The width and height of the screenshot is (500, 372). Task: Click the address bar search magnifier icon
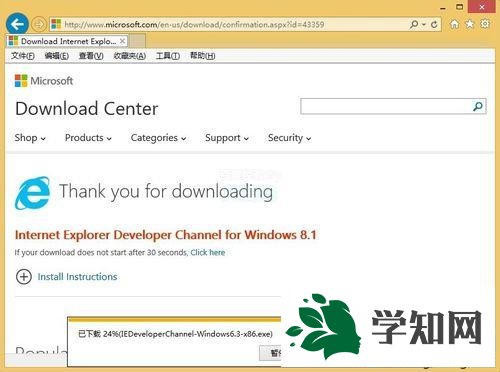coord(414,24)
